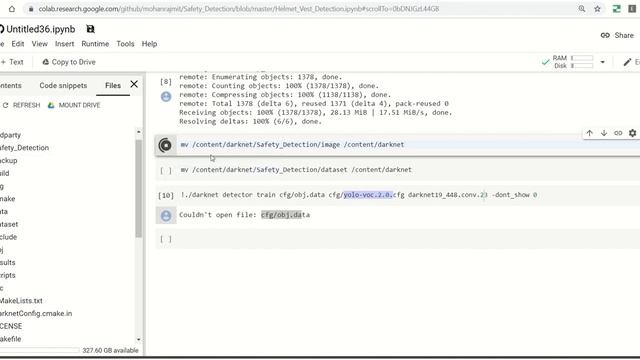Click the disk space available bar

tap(40, 350)
